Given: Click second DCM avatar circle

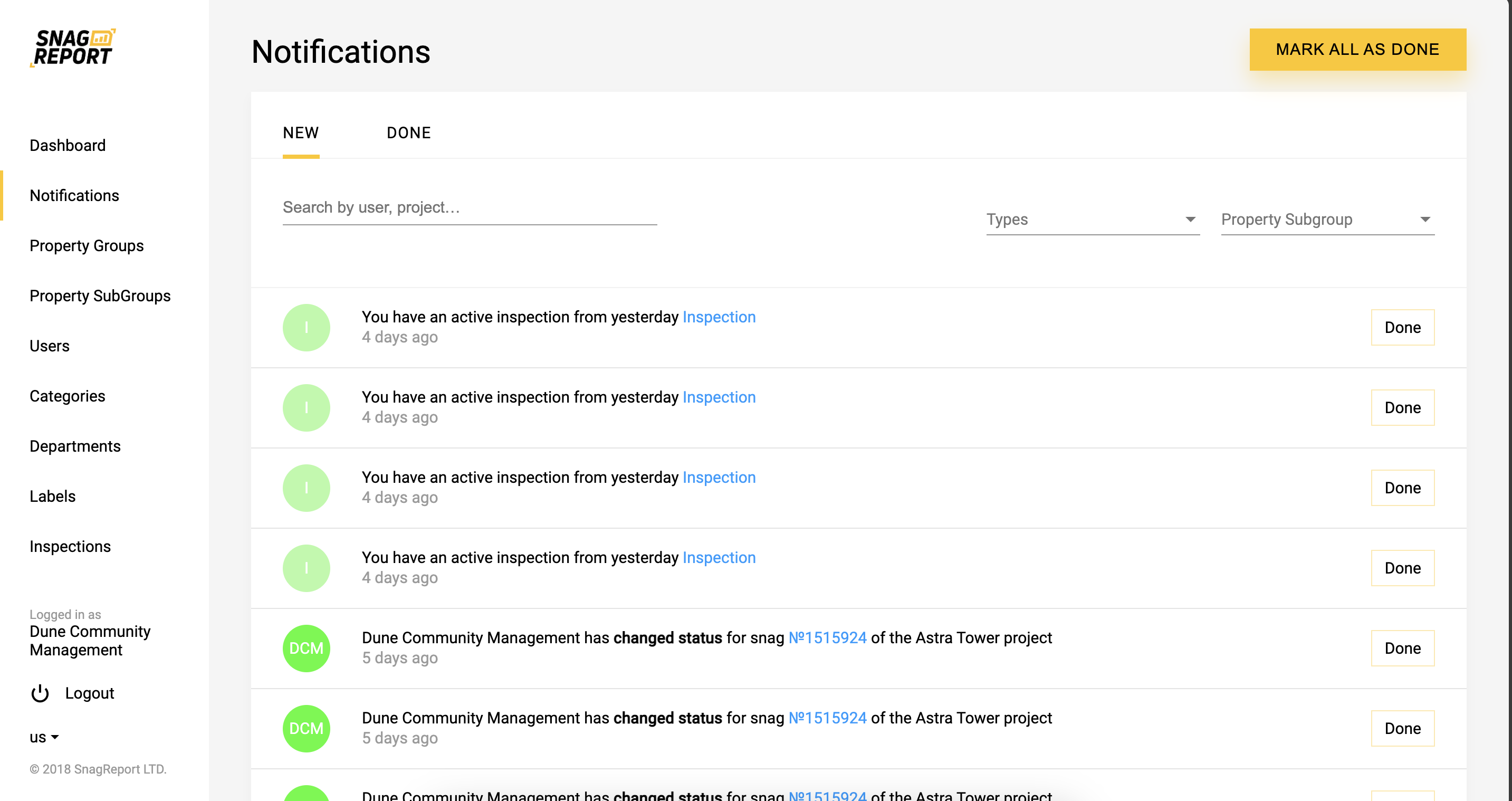Looking at the screenshot, I should 307,728.
